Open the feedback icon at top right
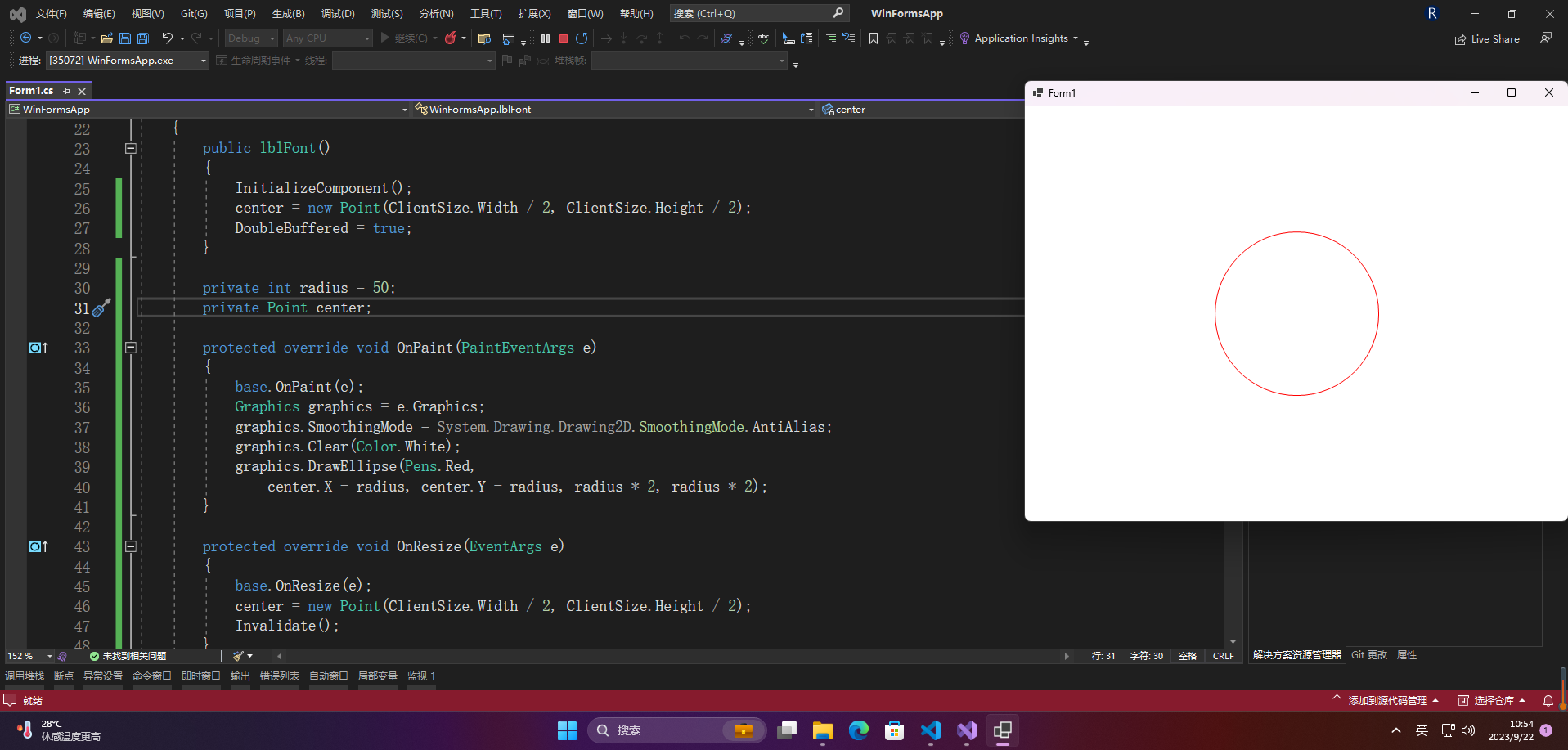 pos(1546,38)
